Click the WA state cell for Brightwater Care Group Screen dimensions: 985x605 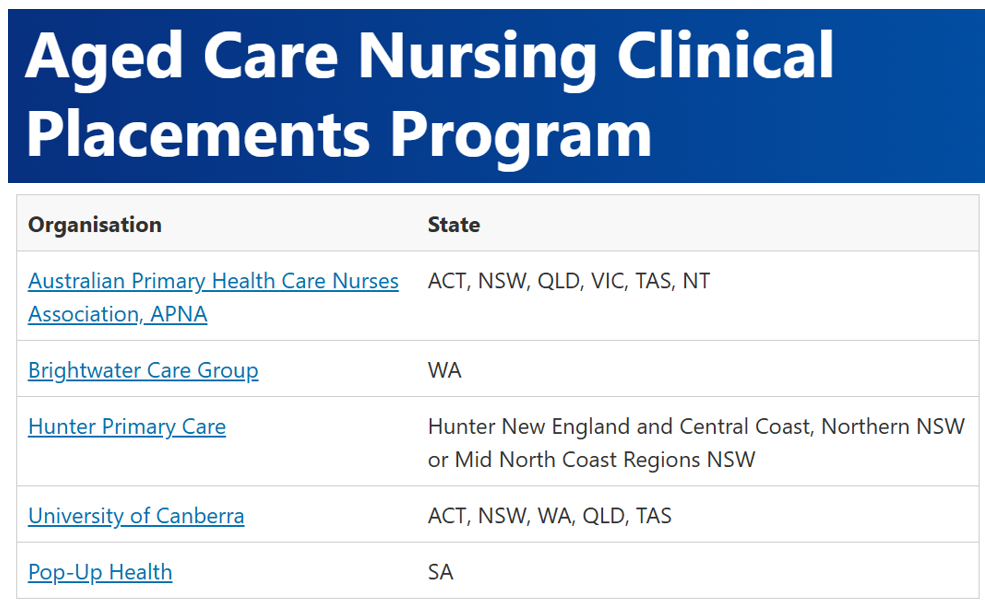[445, 370]
